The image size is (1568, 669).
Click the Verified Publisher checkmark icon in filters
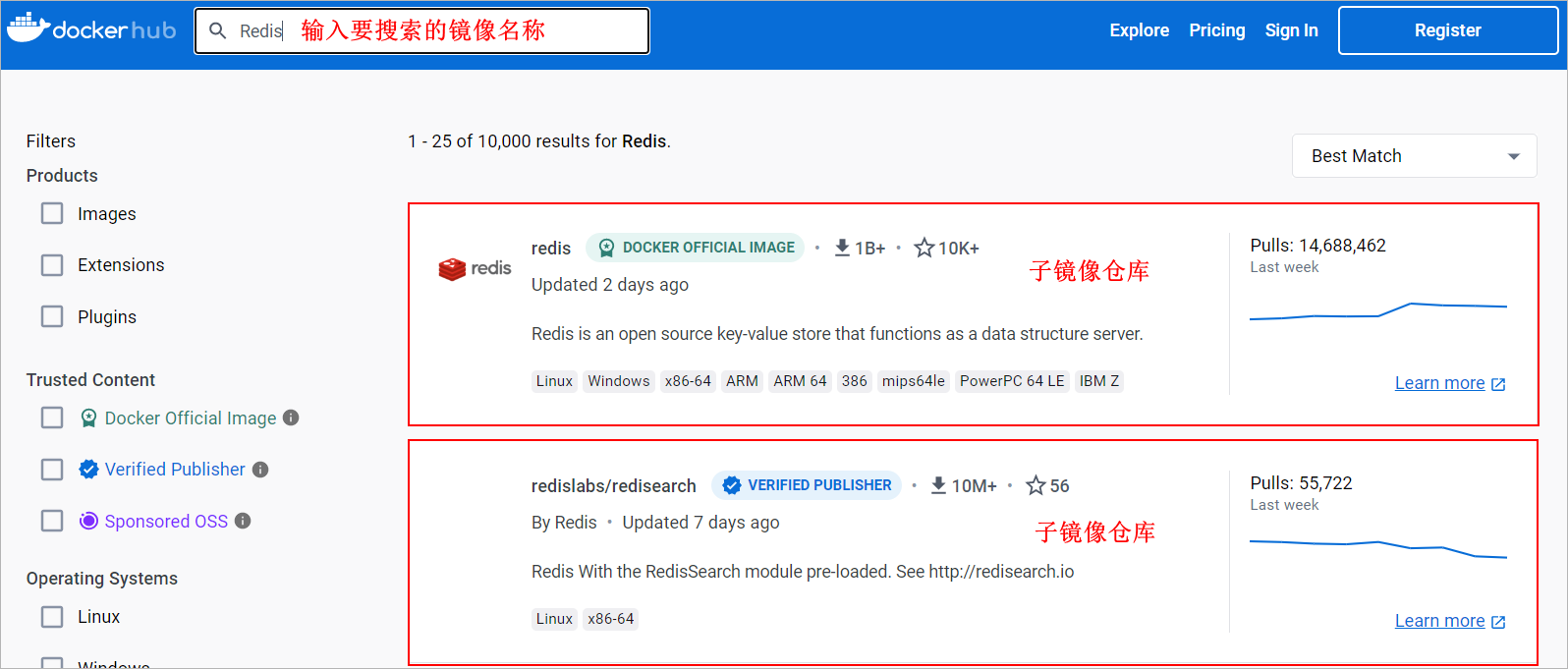(x=88, y=470)
